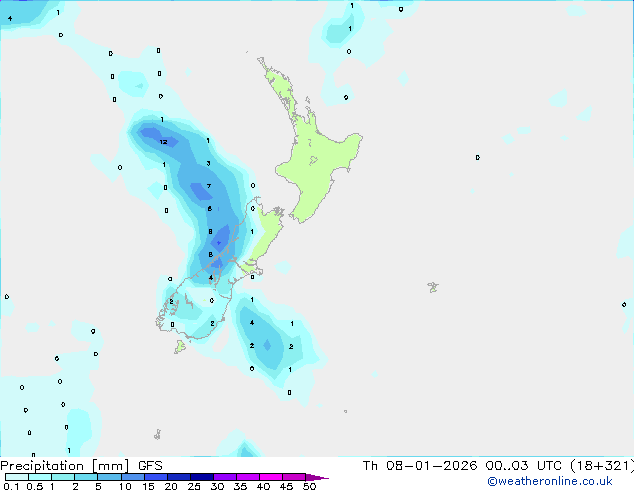Click the legend swatch between 30 and 35
Screen dimensions: 634x490
225,477
